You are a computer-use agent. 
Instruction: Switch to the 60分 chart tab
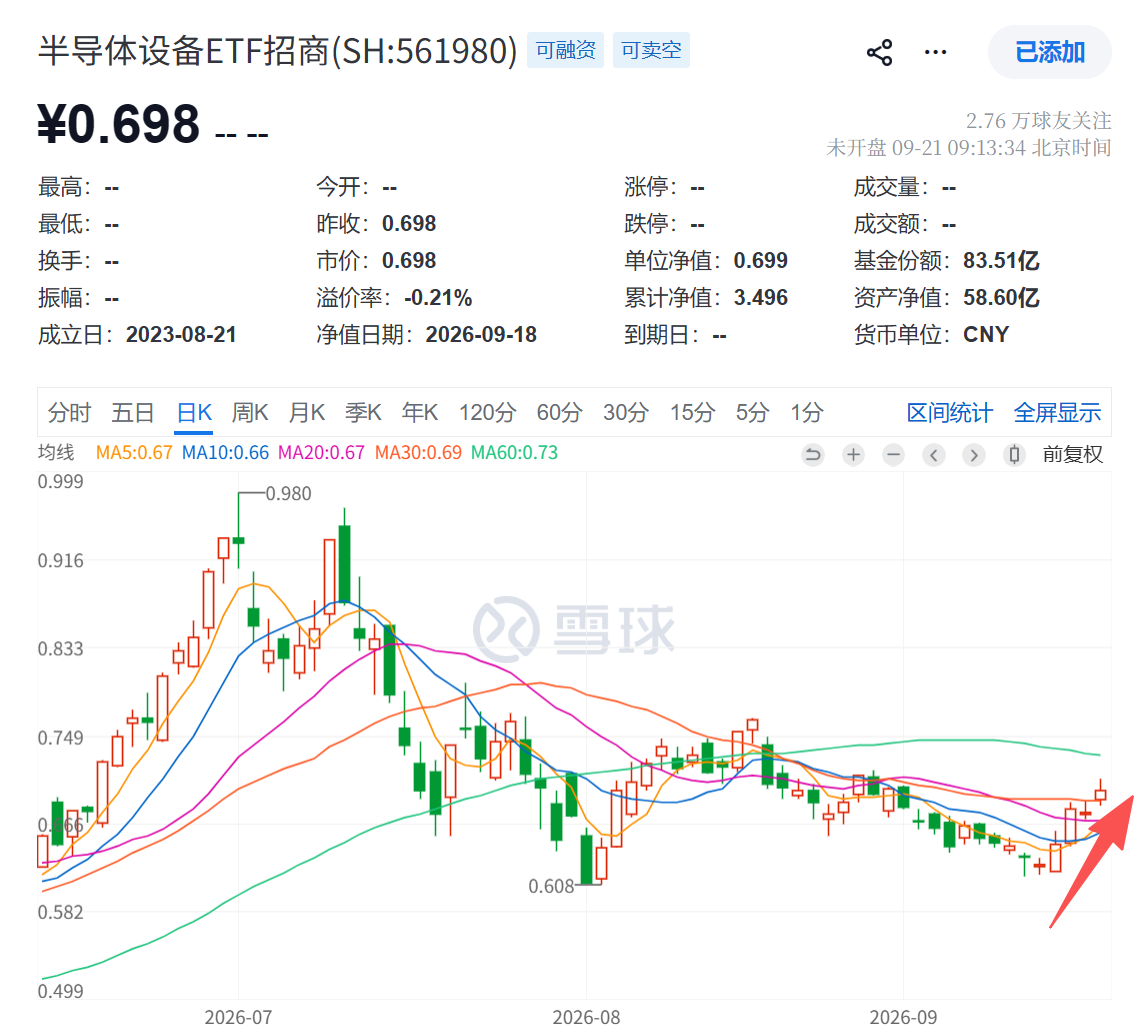[559, 413]
